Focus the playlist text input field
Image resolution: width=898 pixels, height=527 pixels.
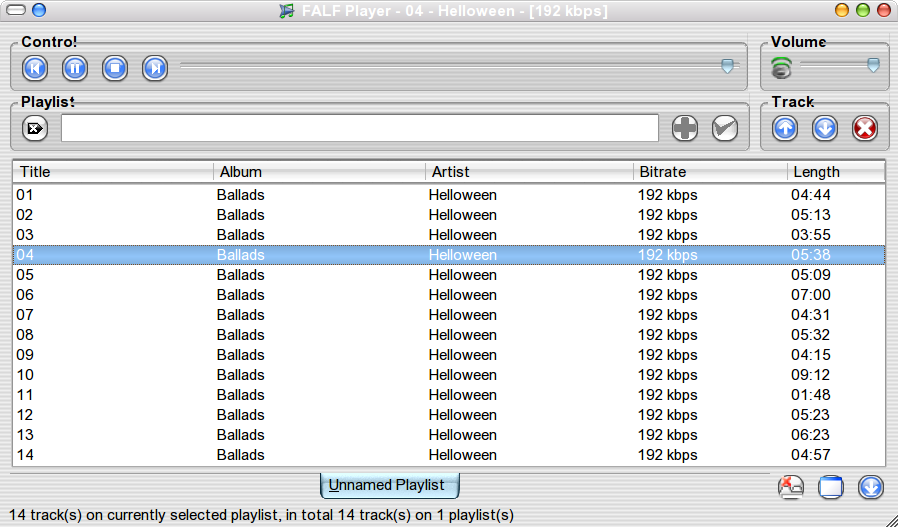click(x=360, y=128)
